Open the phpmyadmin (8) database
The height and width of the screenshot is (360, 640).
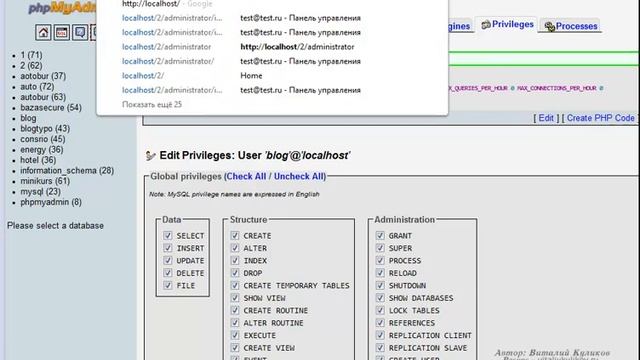51,202
